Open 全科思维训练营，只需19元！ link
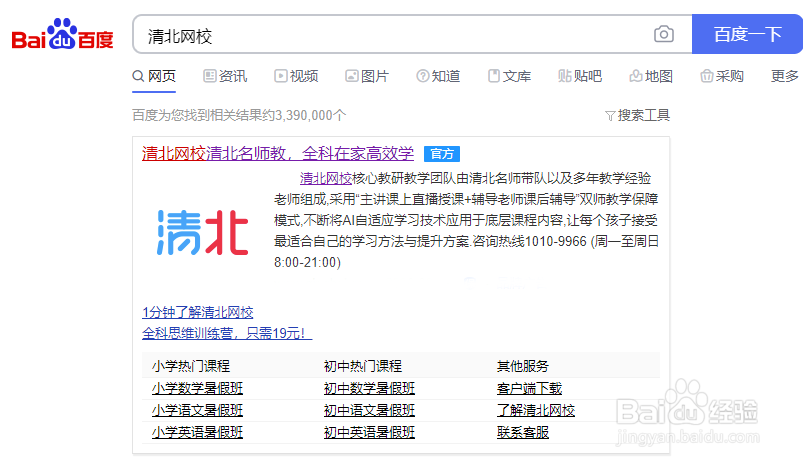Screen dimensions: 803x465 [227, 333]
